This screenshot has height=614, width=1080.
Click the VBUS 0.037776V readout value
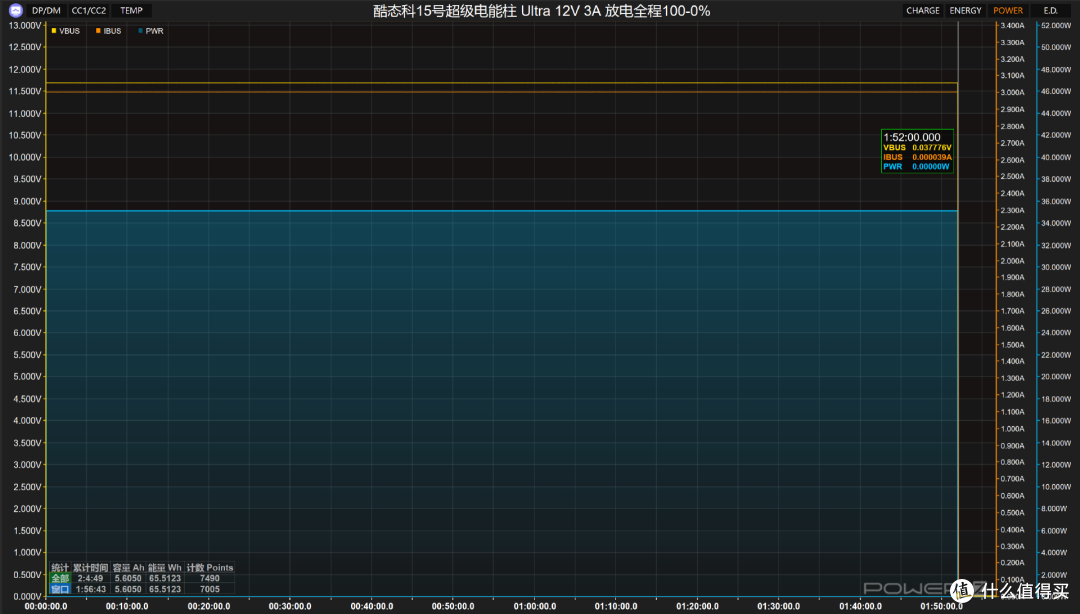[931, 147]
